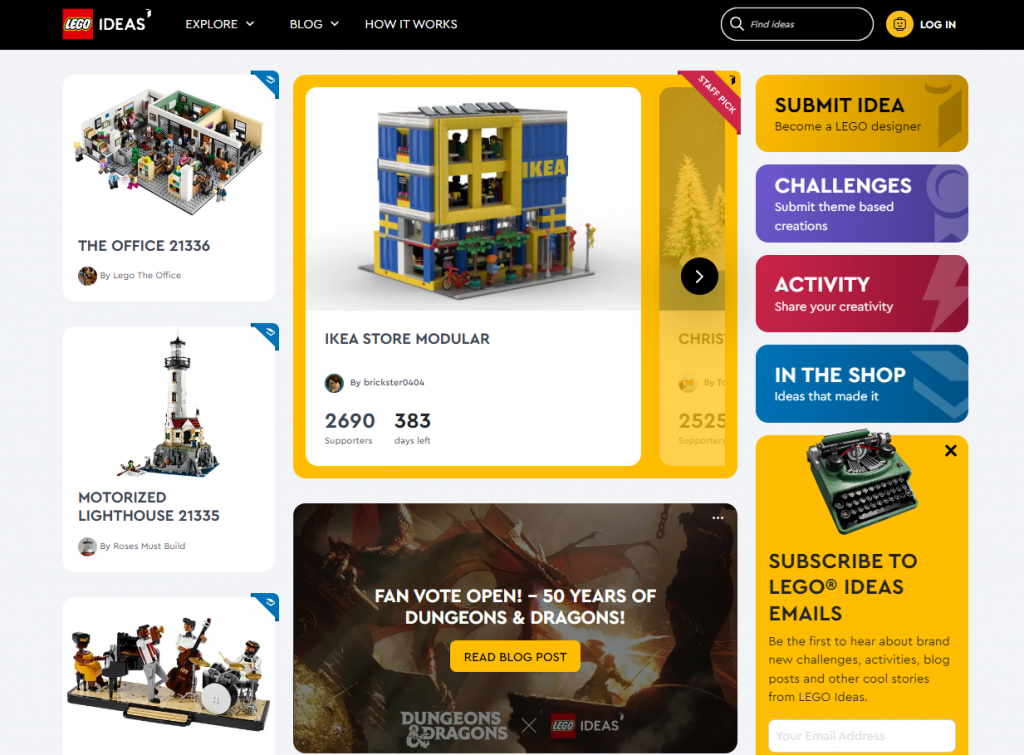
Task: Click the yellow minifigure login avatar icon
Action: tap(899, 24)
